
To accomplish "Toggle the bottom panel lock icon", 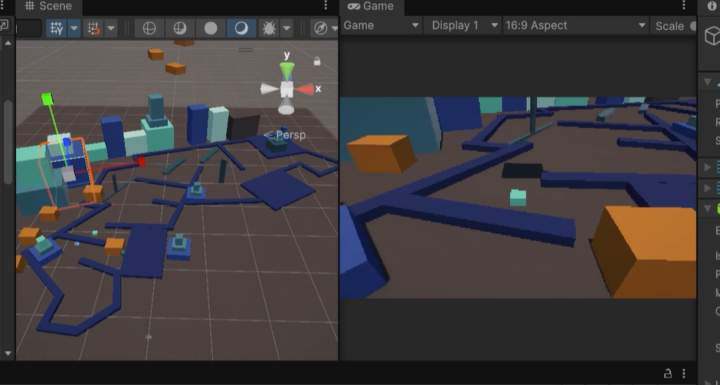I will click(x=668, y=373).
